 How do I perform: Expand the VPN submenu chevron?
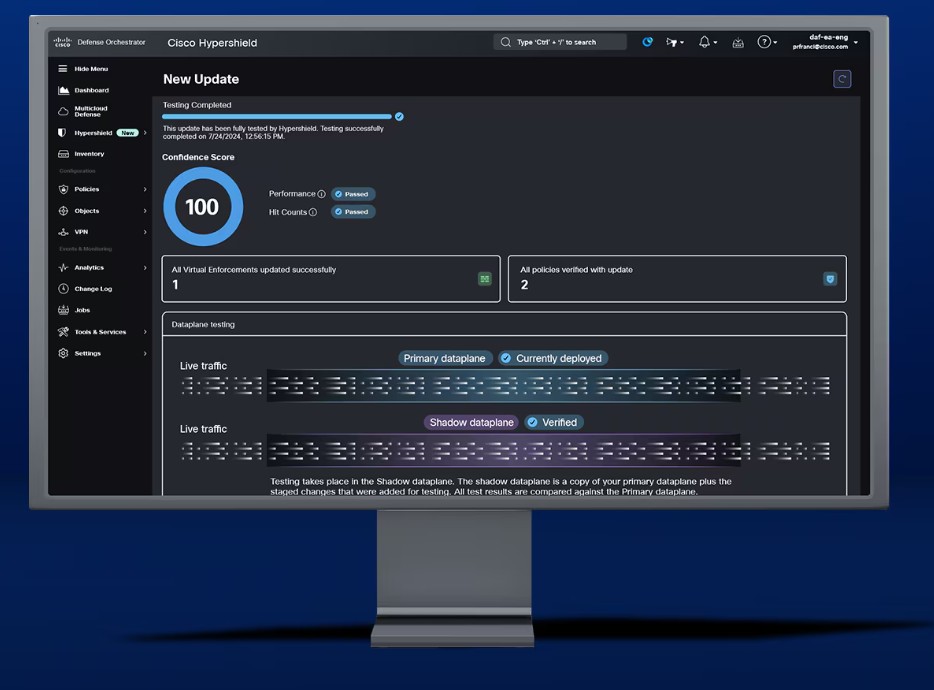pos(145,232)
